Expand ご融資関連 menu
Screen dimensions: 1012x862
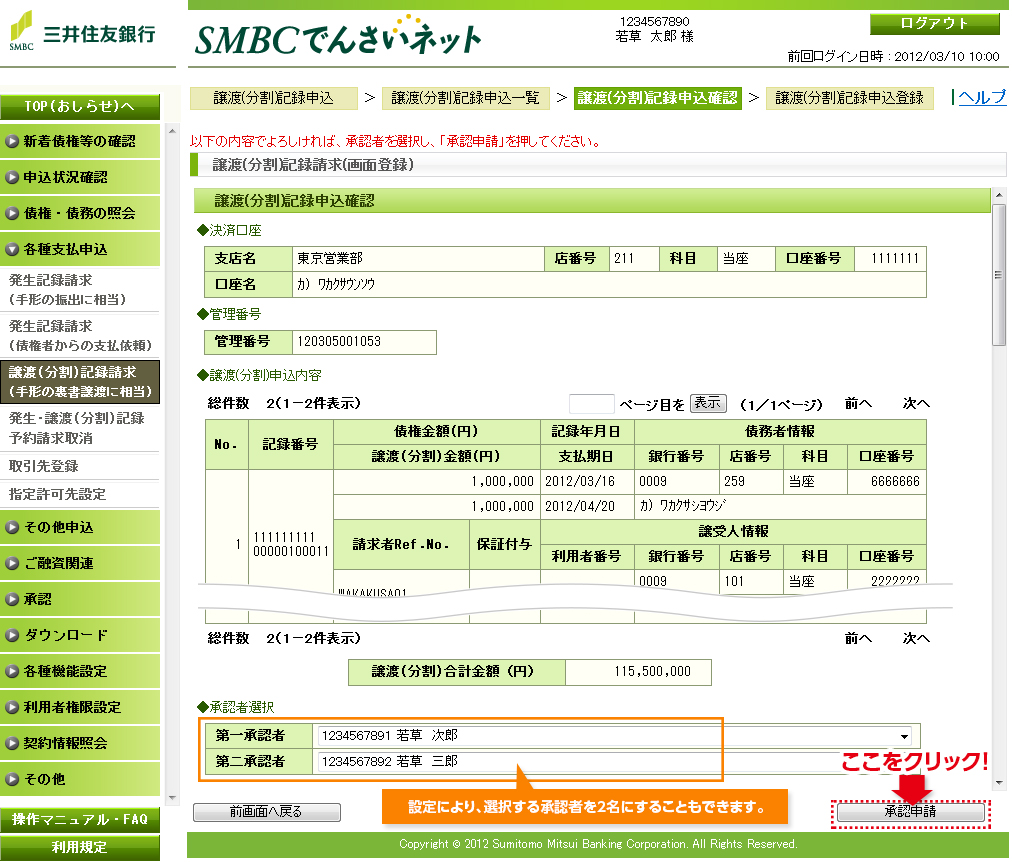(80, 563)
